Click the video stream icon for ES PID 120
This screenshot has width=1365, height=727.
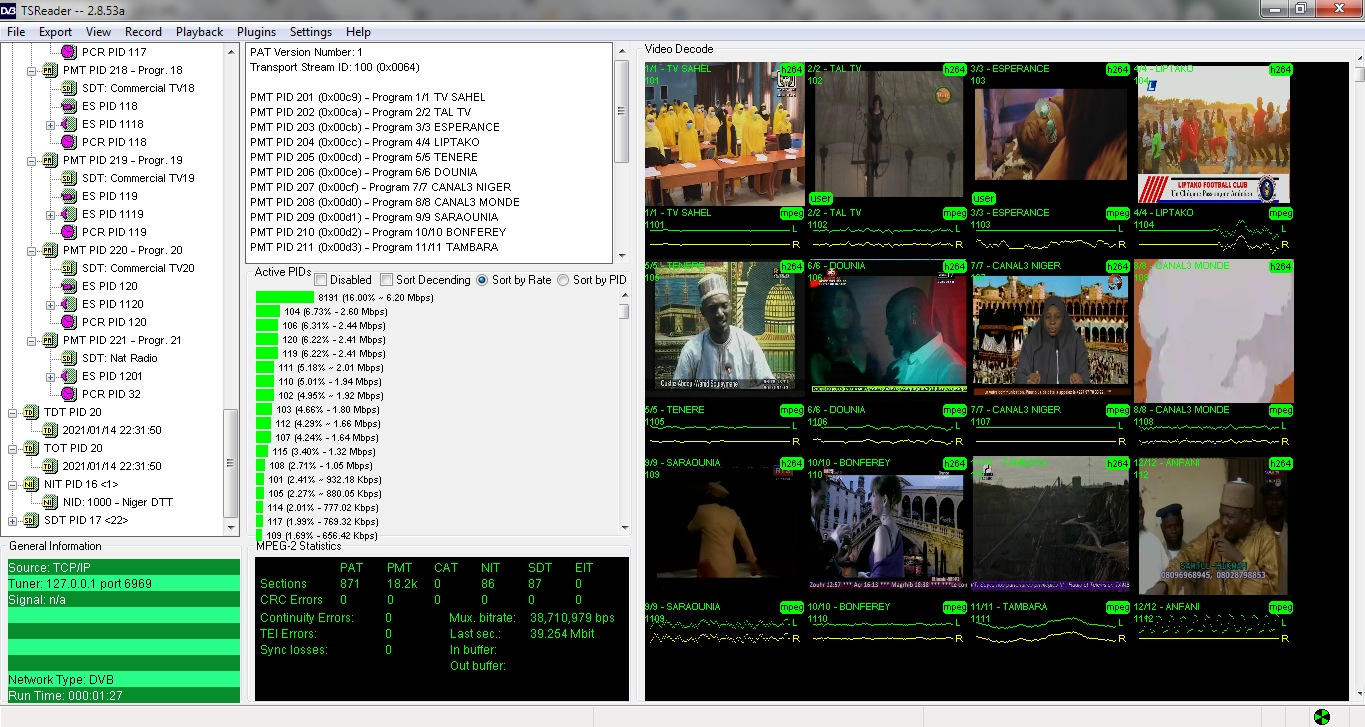68,286
